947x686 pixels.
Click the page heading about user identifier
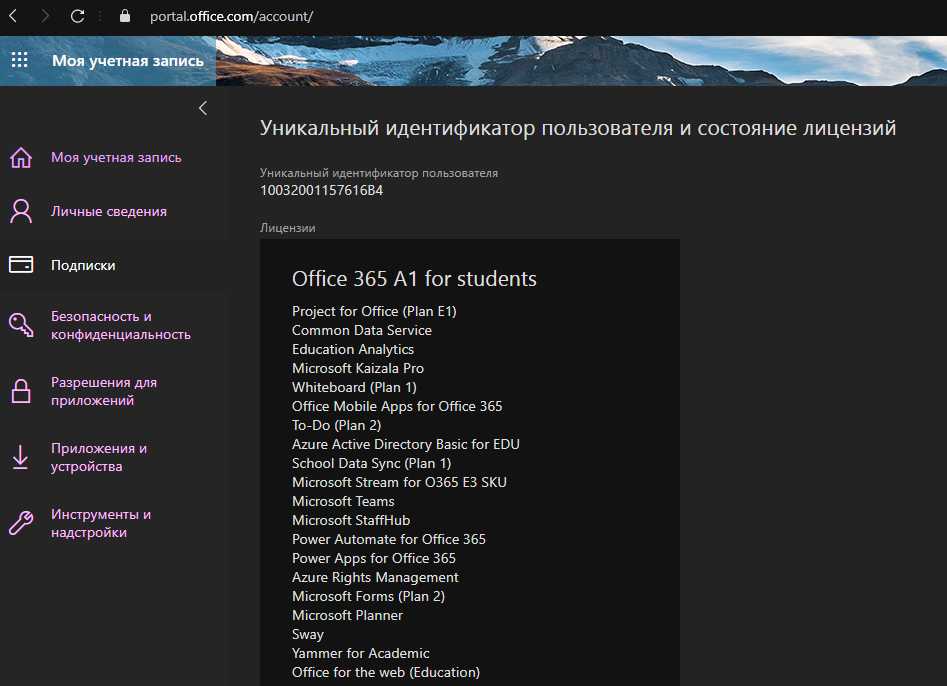click(x=578, y=128)
